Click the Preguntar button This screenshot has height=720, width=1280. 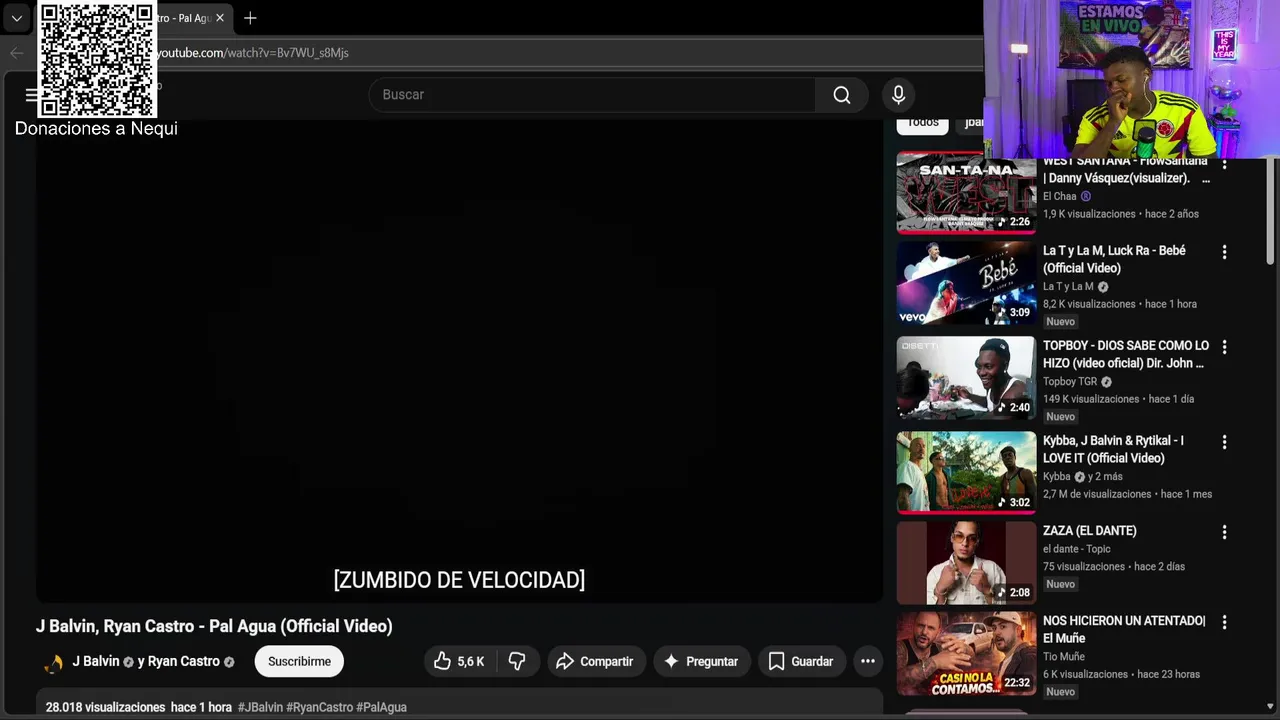coord(701,661)
